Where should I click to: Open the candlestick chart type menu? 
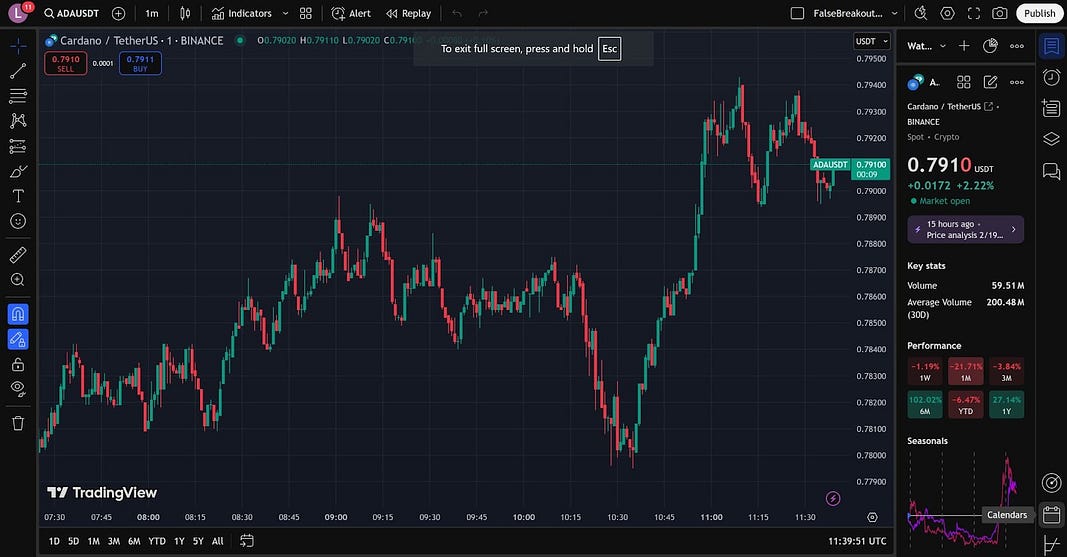coord(185,14)
